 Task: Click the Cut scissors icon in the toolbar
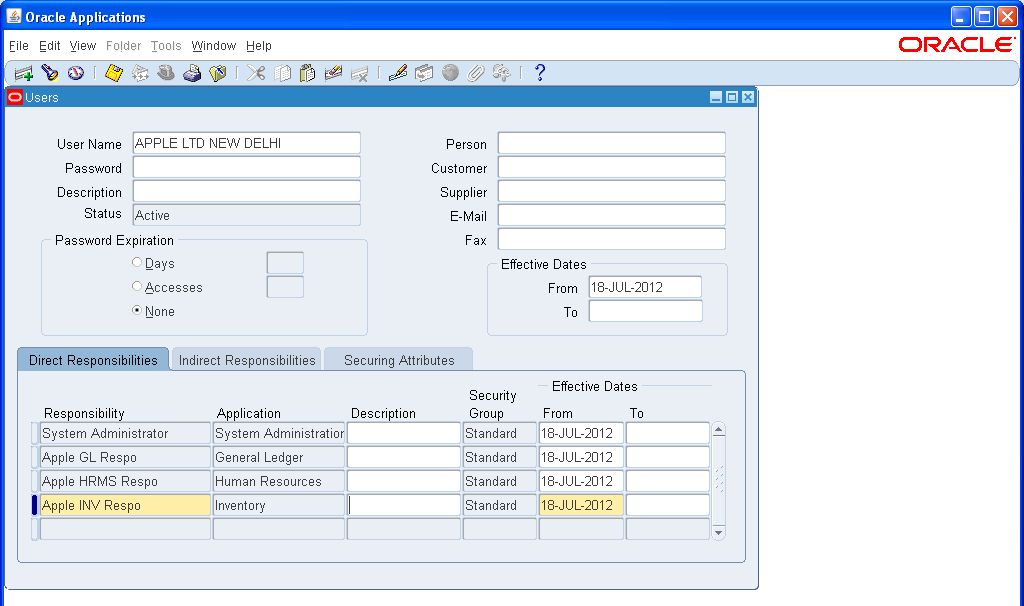pyautogui.click(x=256, y=72)
